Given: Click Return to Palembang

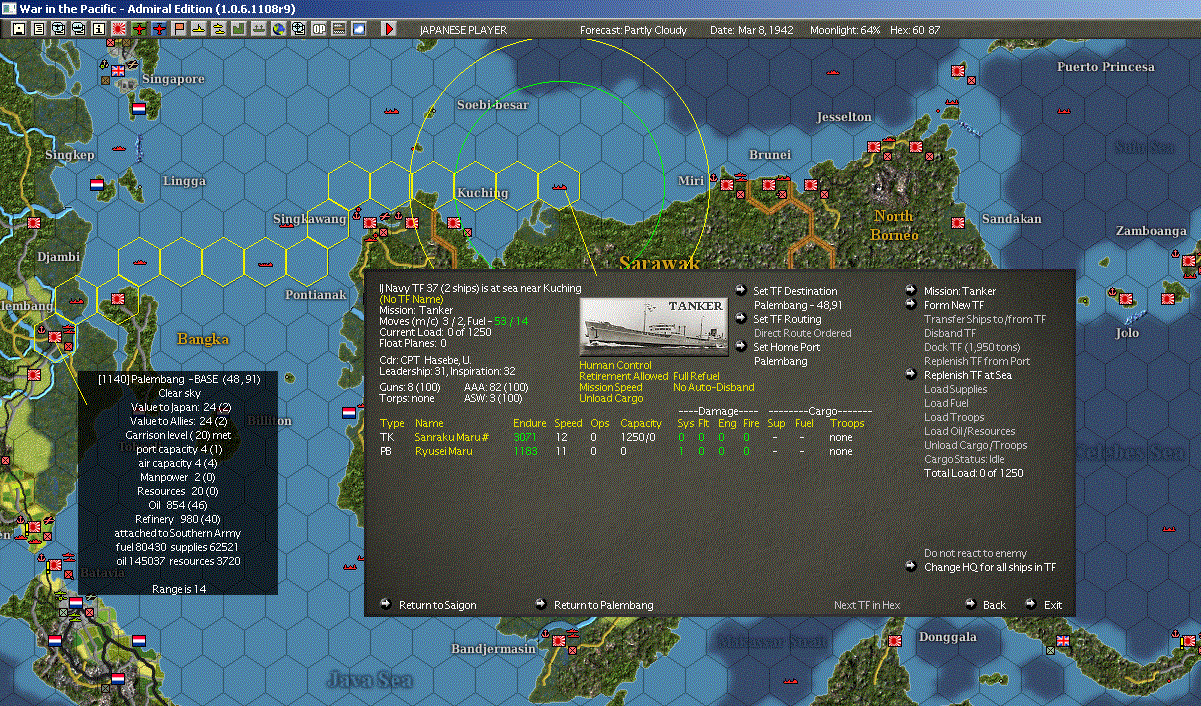Looking at the screenshot, I should tap(603, 605).
